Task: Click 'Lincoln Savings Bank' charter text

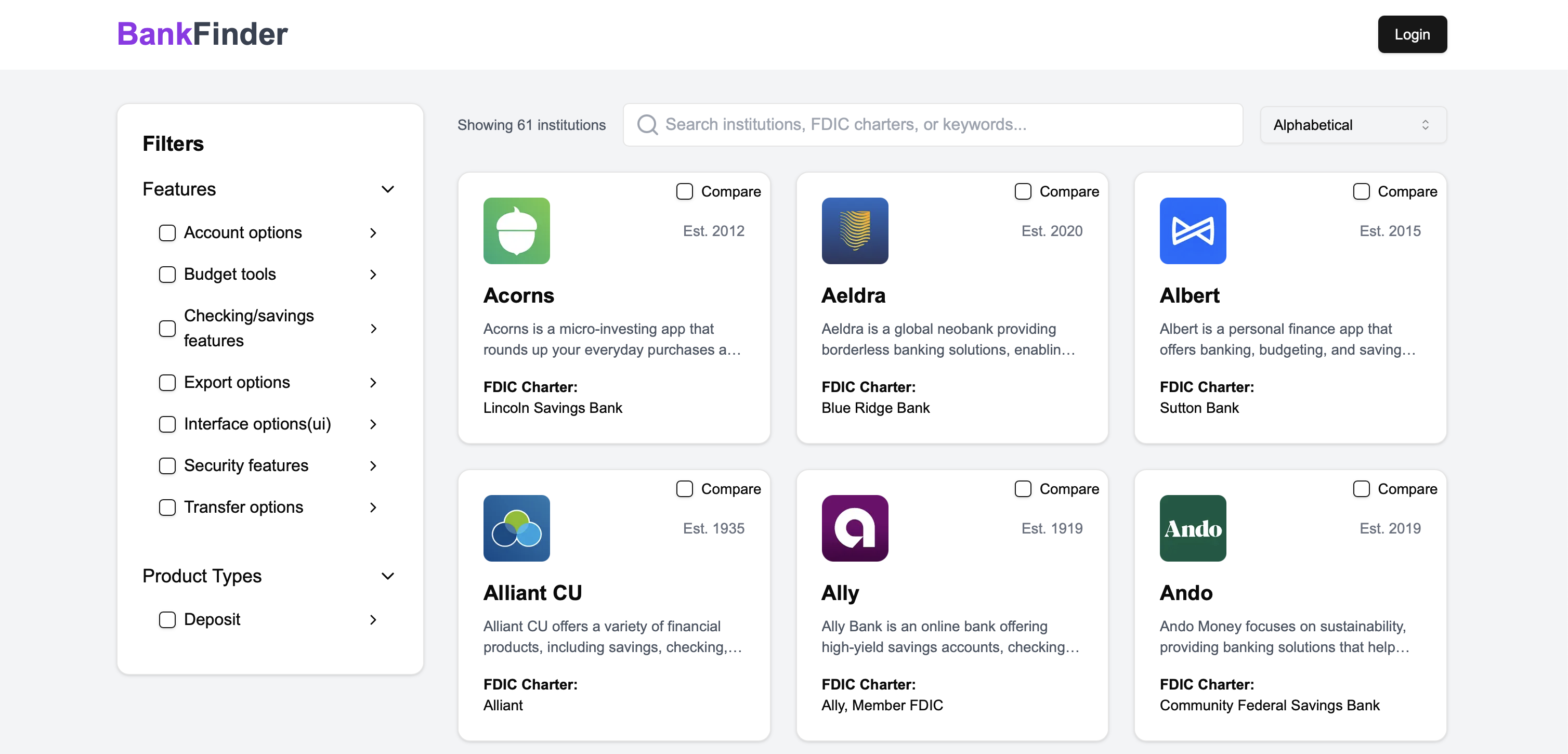Action: click(x=553, y=408)
